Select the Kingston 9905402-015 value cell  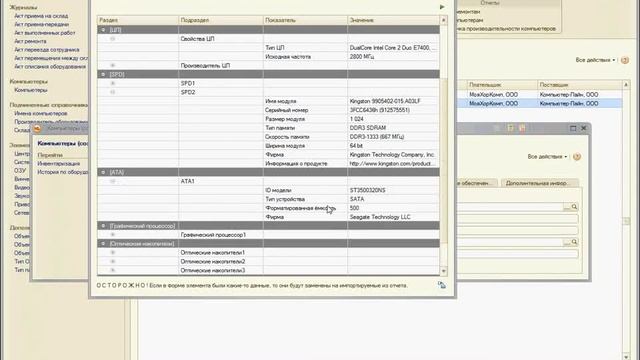(393, 101)
